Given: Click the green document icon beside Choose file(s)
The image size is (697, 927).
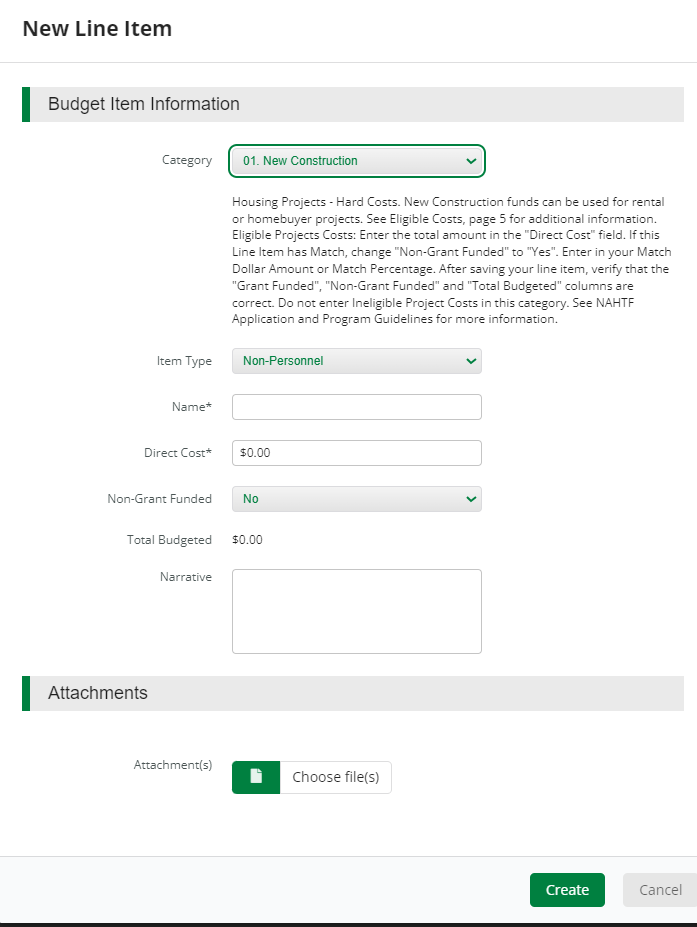Looking at the screenshot, I should [256, 777].
